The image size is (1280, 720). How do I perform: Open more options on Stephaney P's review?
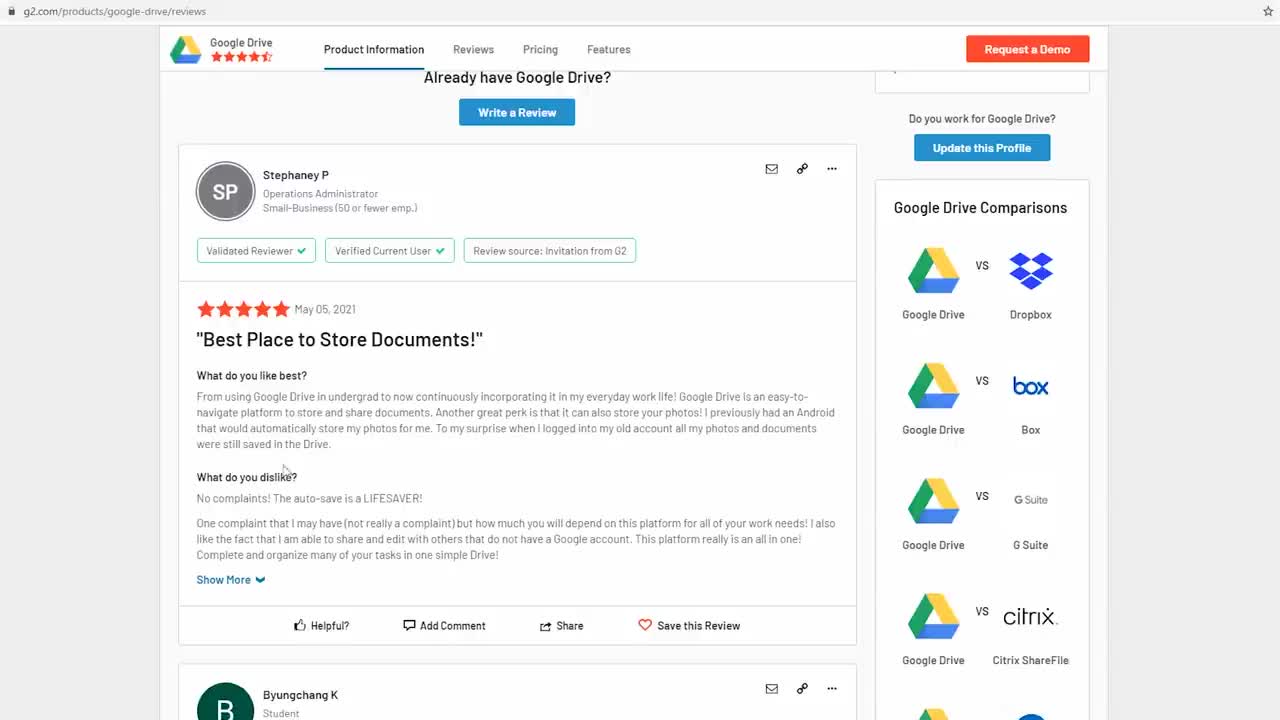pos(832,169)
